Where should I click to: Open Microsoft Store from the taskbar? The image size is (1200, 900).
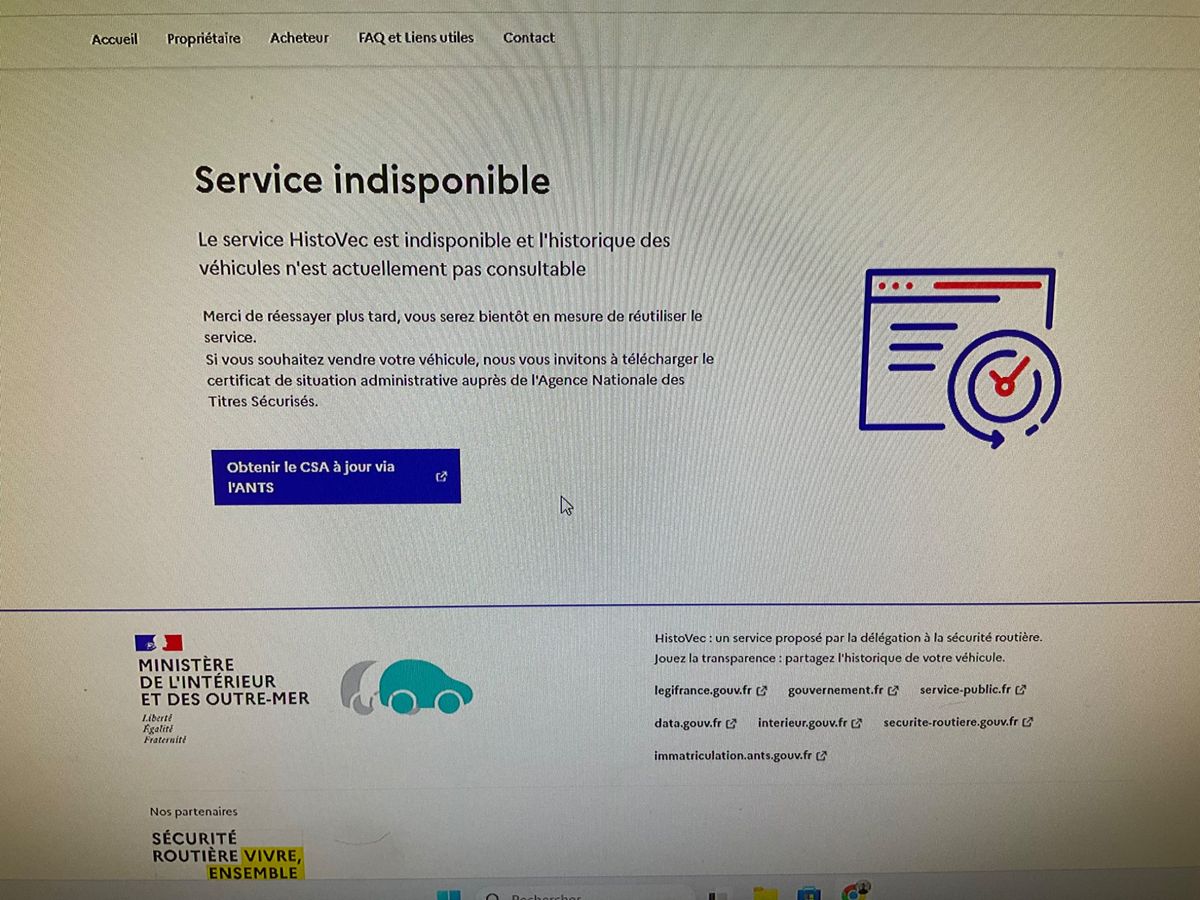pos(809,893)
